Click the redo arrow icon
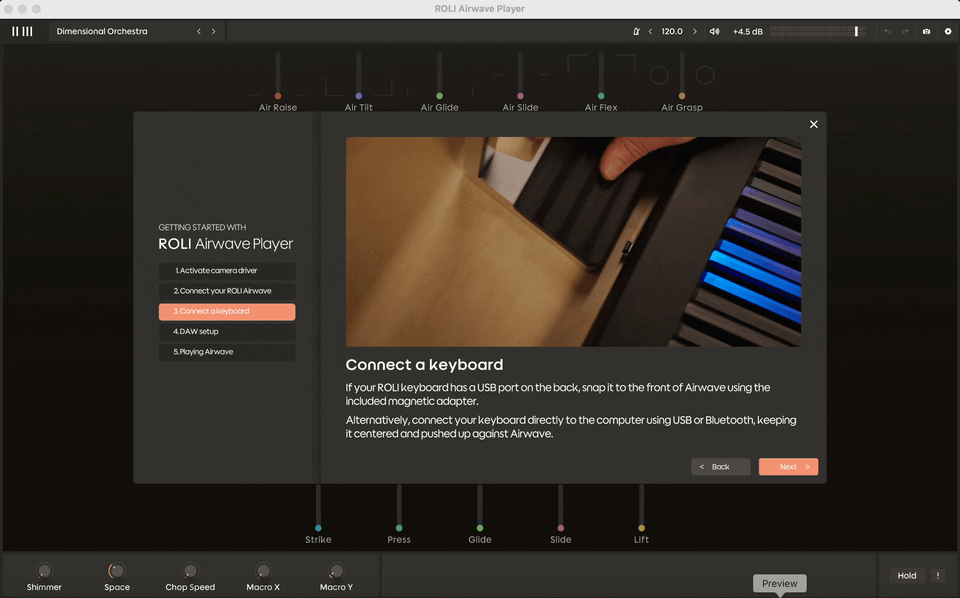This screenshot has width=960, height=598. tap(905, 31)
